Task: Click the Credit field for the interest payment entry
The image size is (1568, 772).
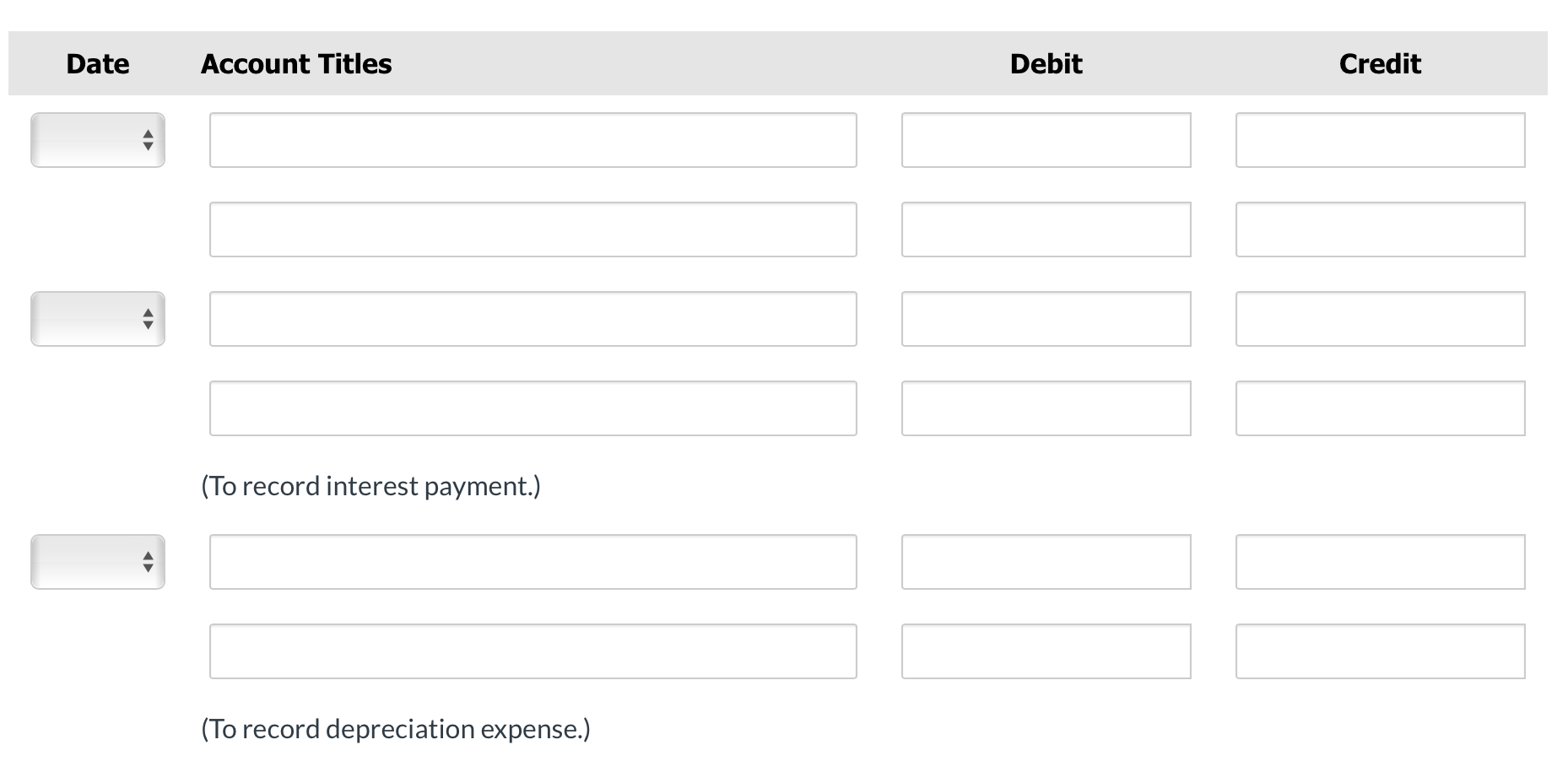Action: [x=1380, y=318]
